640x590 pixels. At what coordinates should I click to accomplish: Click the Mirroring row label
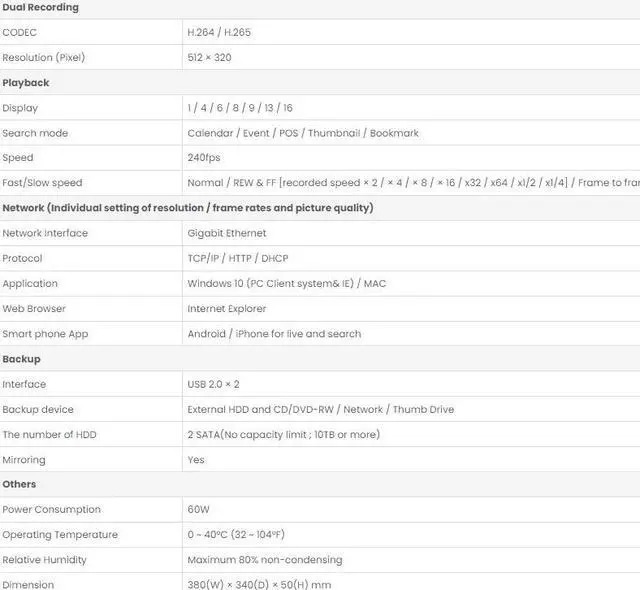[24, 460]
